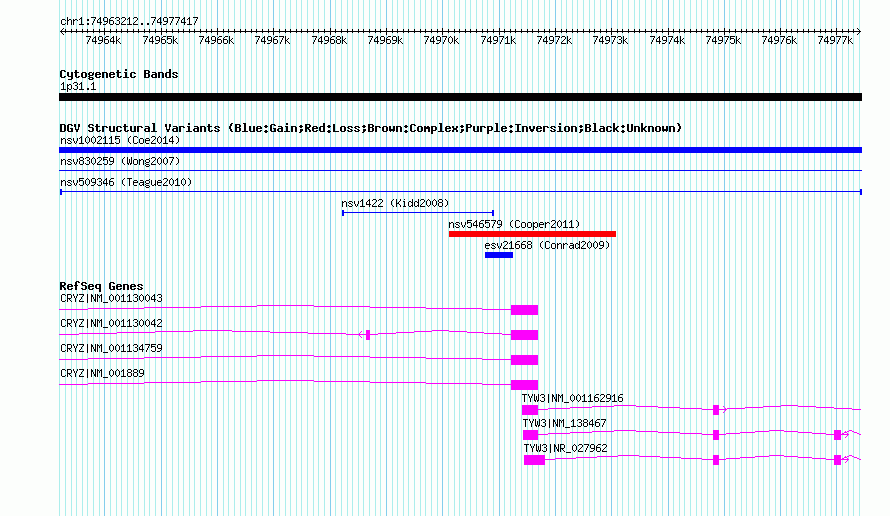This screenshot has width=890, height=516.
Task: Click the 74966k ruler tick label
Action: (x=216, y=40)
